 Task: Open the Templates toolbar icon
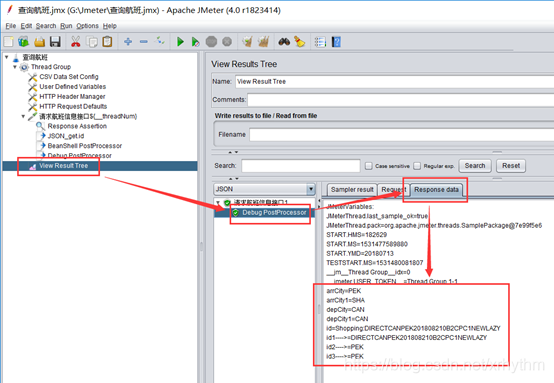(x=24, y=42)
